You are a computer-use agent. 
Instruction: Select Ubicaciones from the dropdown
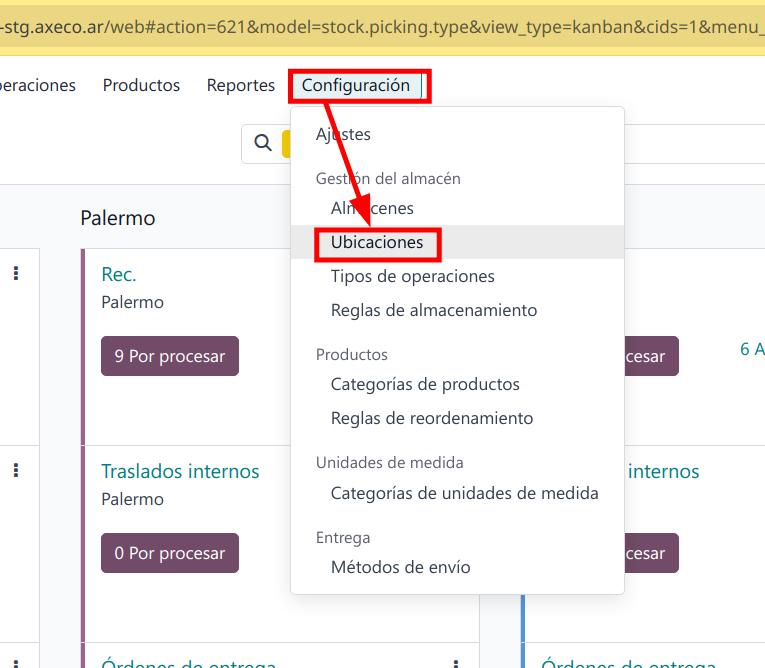pos(377,243)
